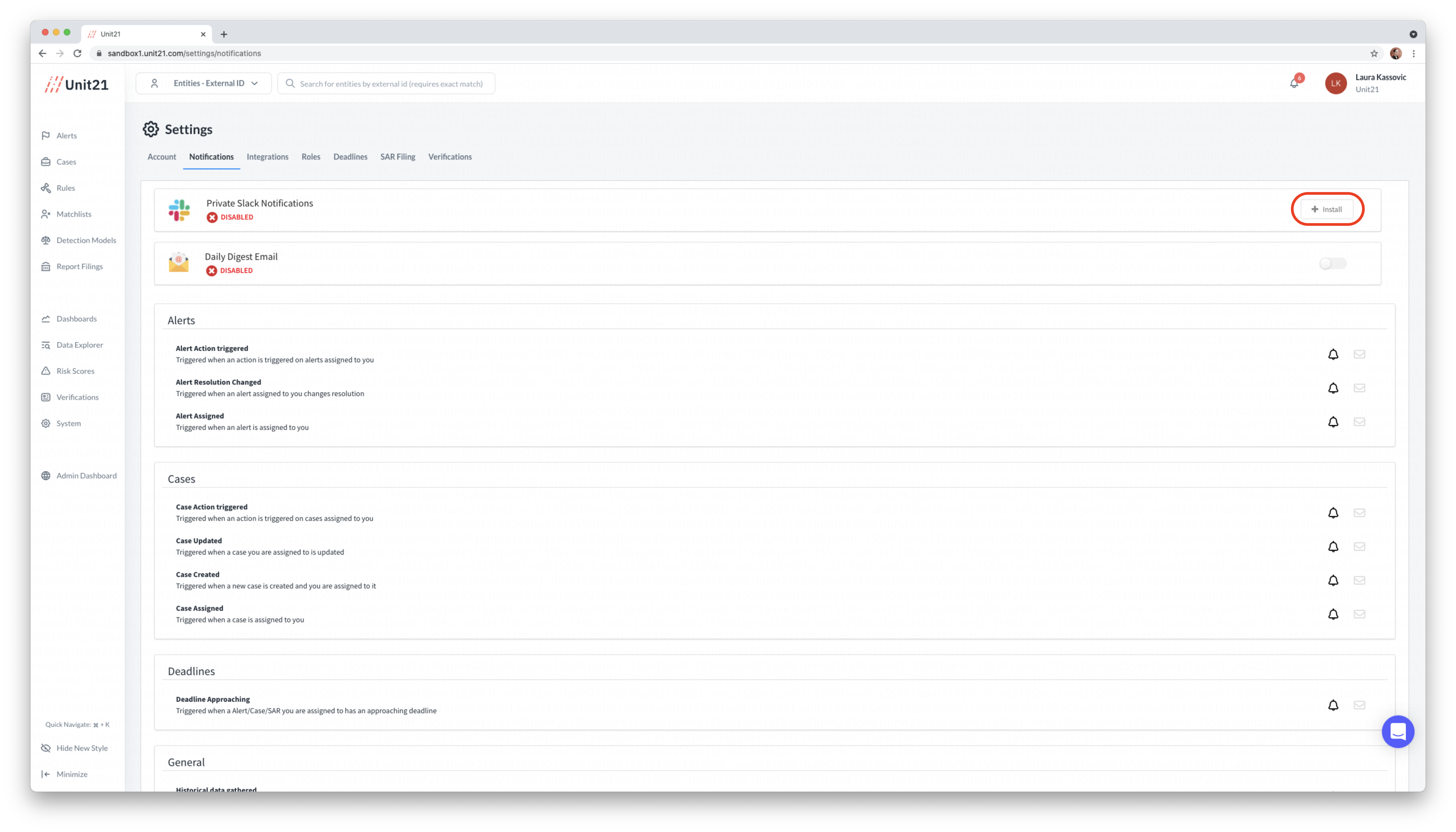
Task: Open Detection Models in sidebar
Action: [86, 240]
